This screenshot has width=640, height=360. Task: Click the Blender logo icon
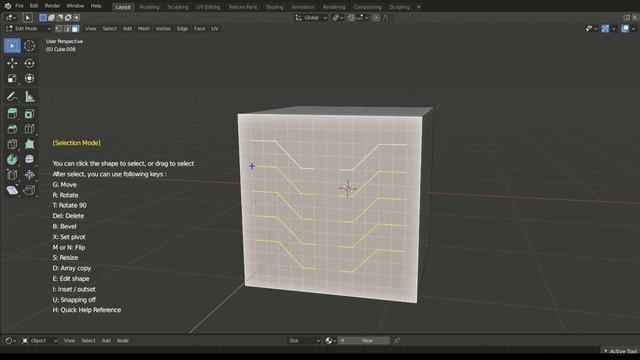(x=7, y=6)
